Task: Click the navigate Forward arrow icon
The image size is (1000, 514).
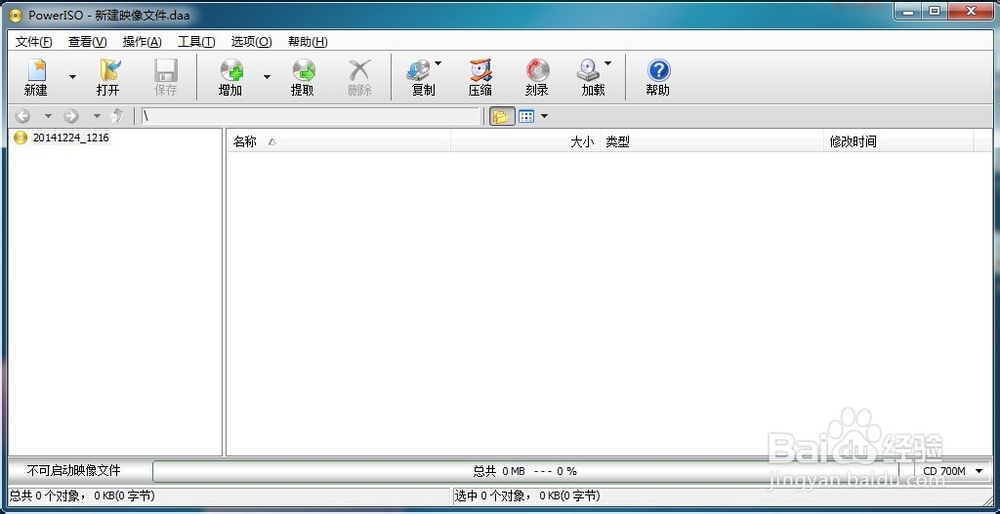Action: click(x=71, y=116)
